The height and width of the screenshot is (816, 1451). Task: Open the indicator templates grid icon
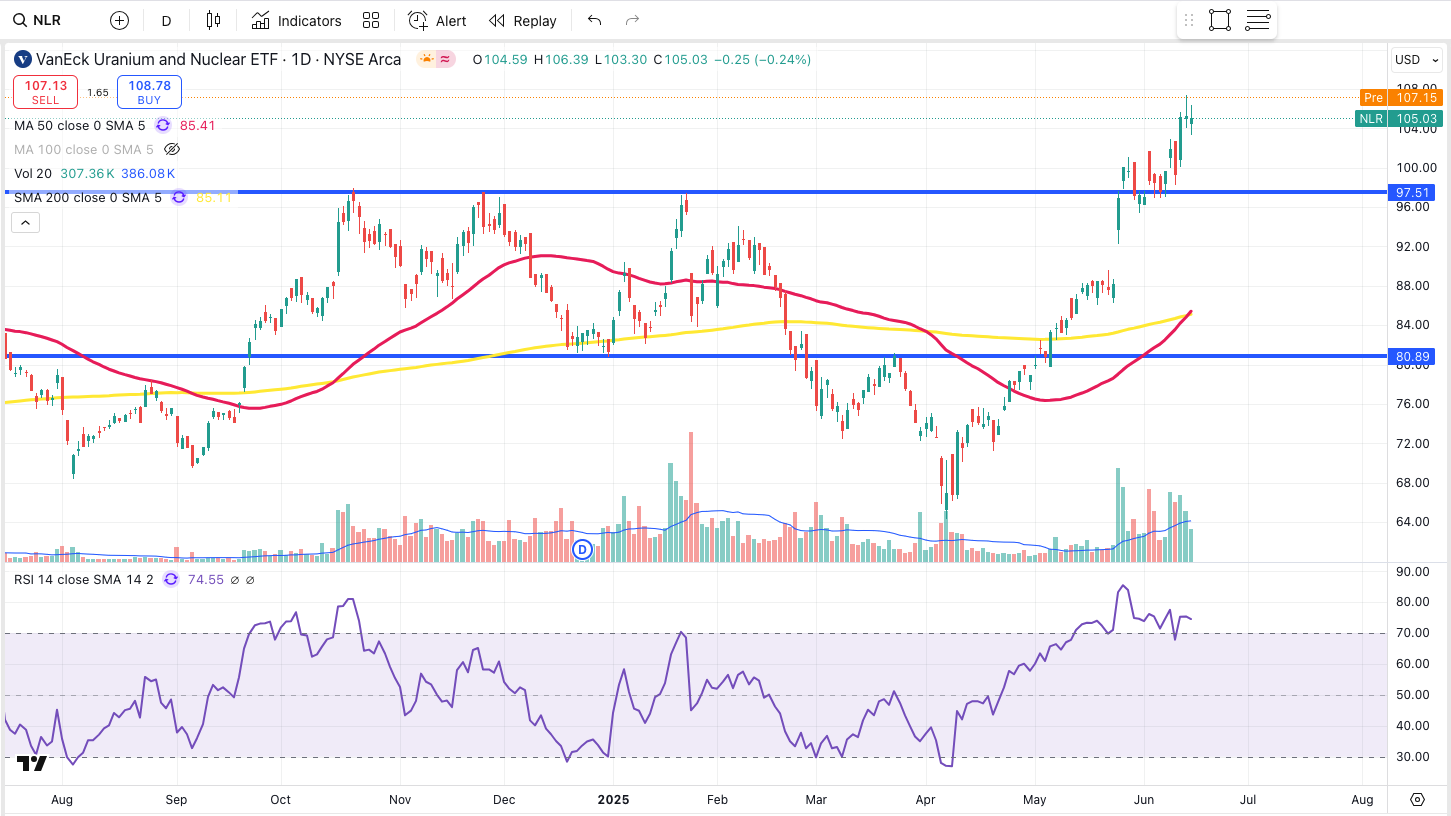tap(371, 20)
